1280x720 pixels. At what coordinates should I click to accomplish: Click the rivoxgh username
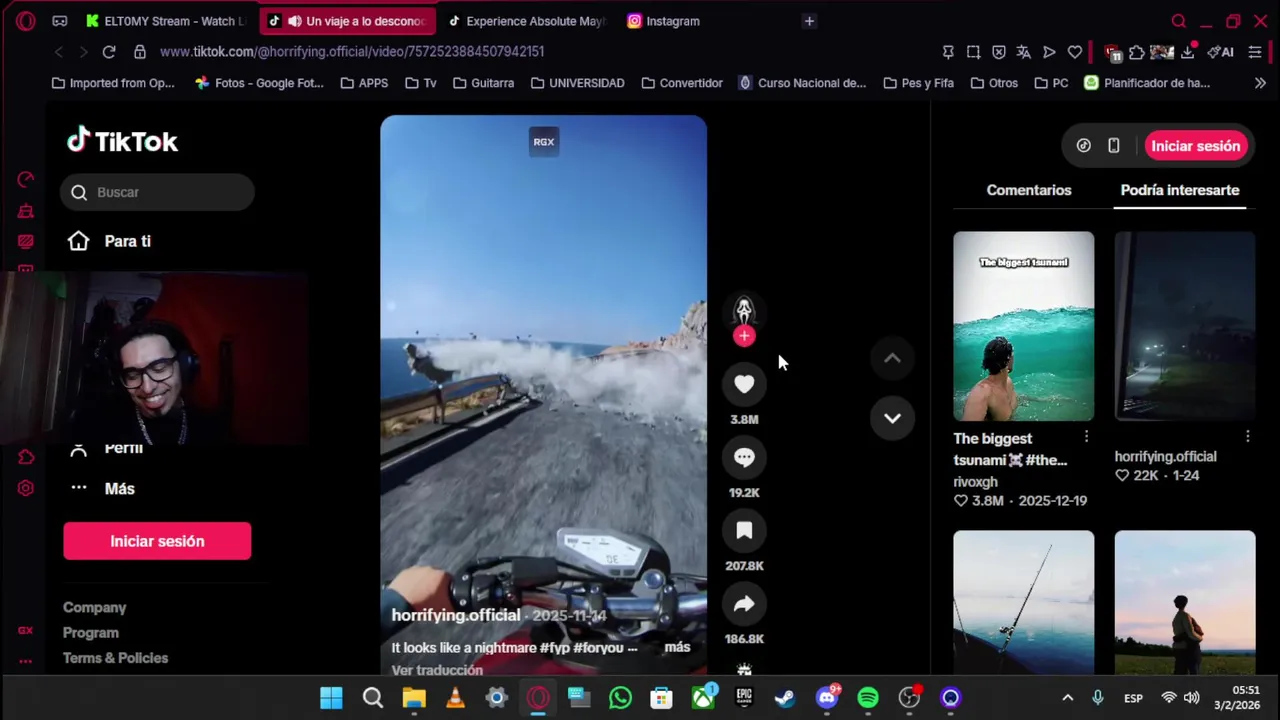(975, 482)
